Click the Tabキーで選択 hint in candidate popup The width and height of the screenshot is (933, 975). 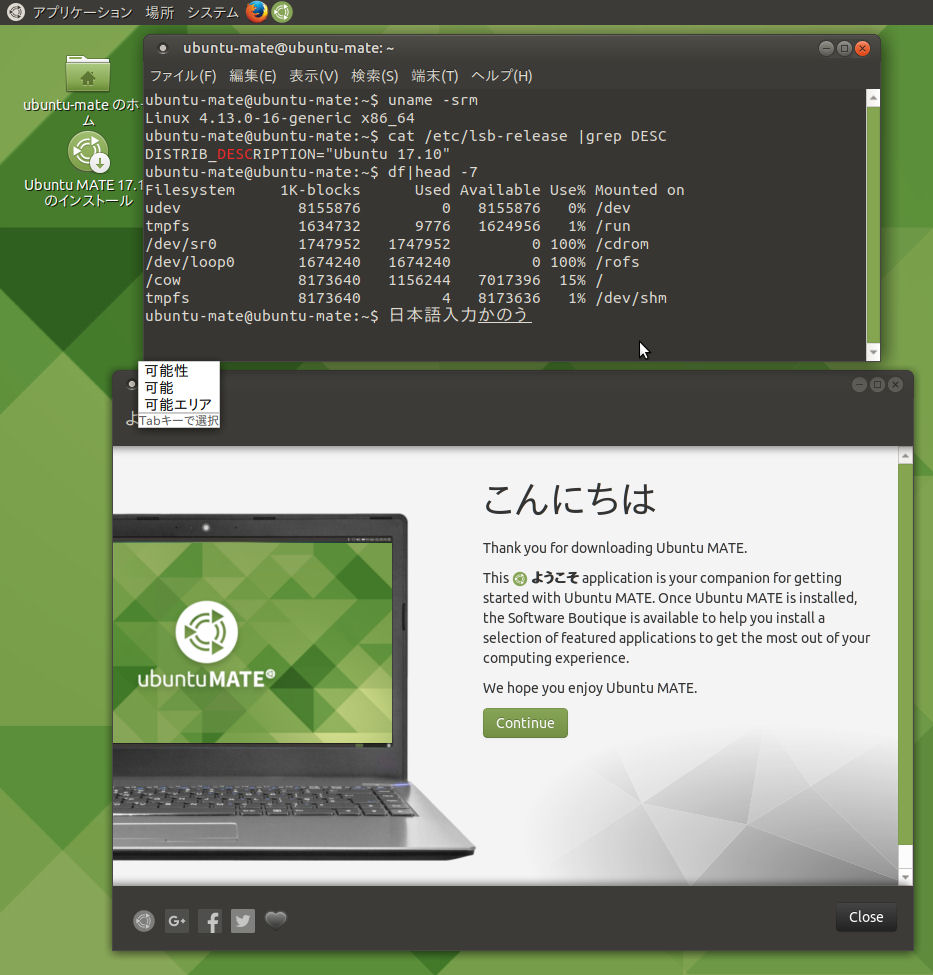tap(179, 420)
